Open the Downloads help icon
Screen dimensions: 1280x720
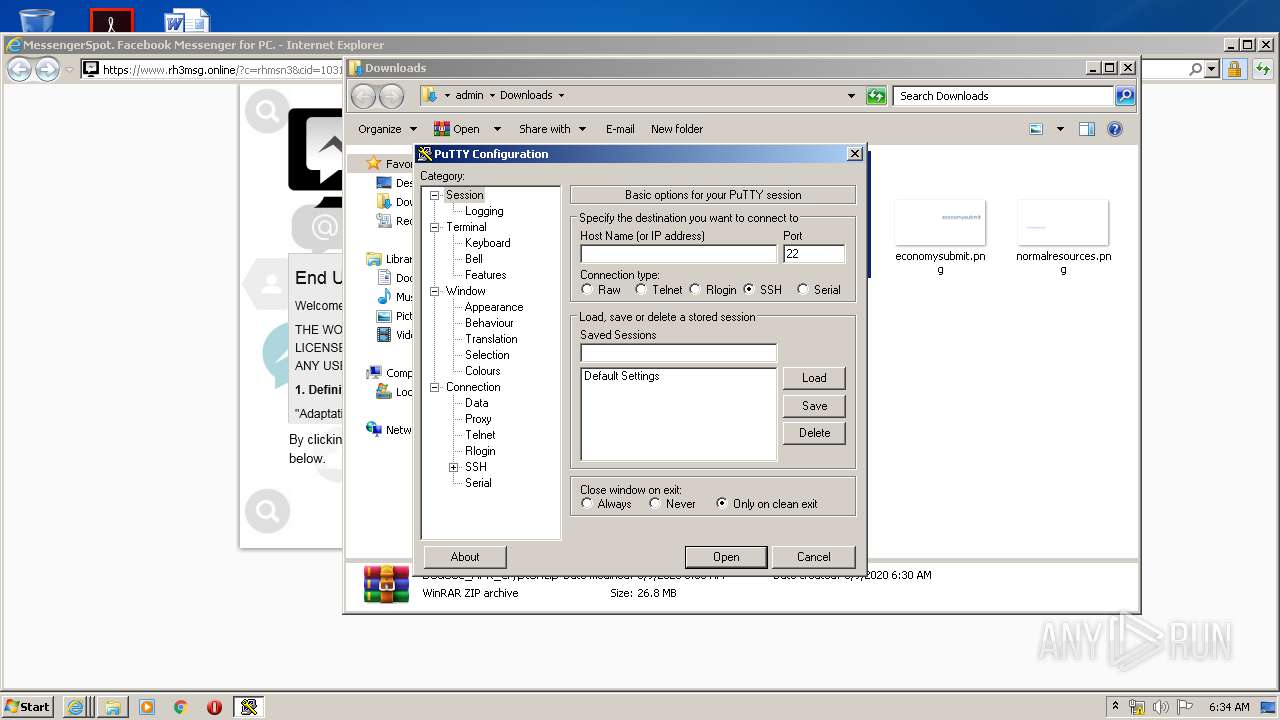[1115, 129]
